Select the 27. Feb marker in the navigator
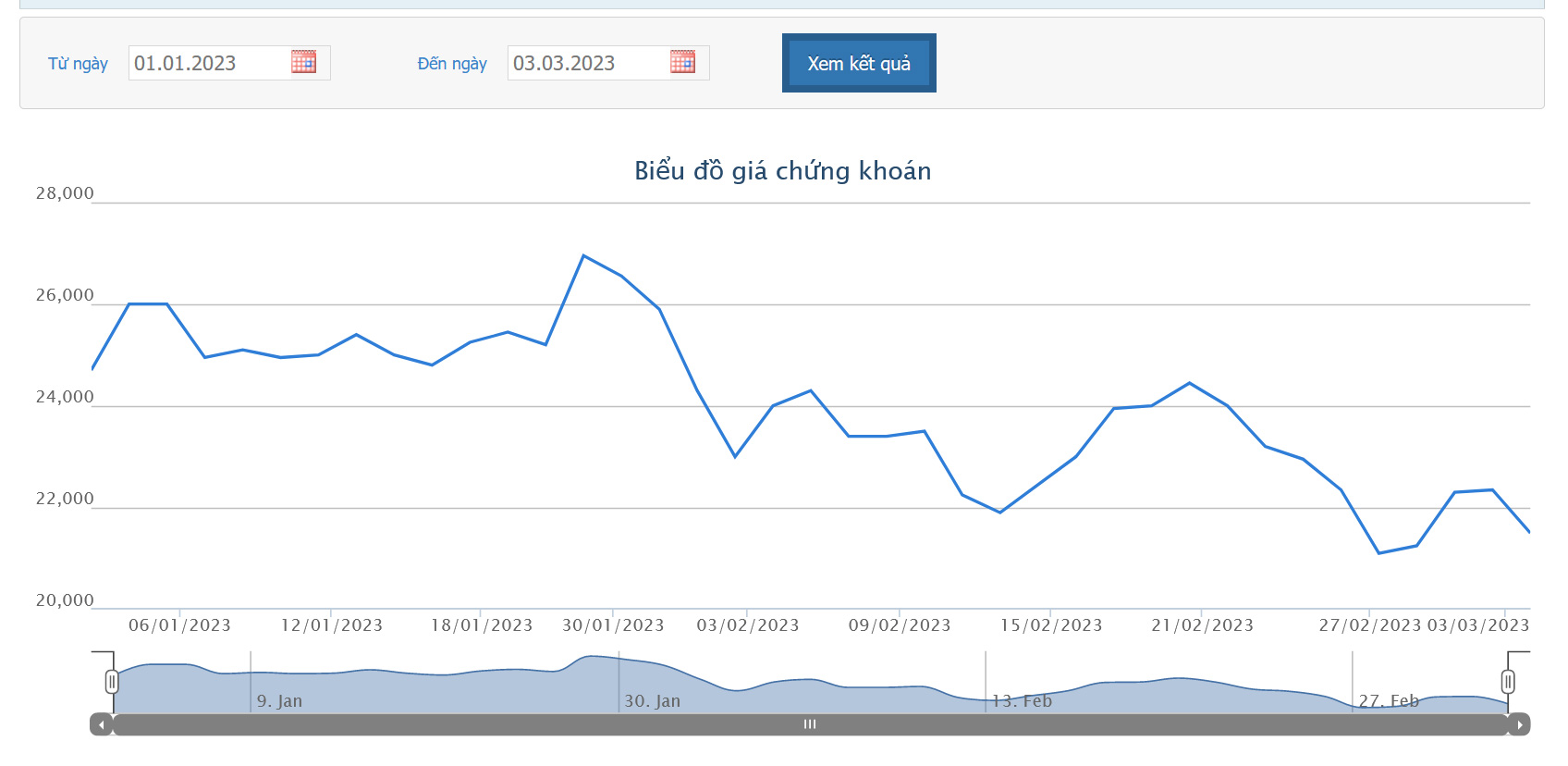The image size is (1568, 766). tap(1389, 701)
